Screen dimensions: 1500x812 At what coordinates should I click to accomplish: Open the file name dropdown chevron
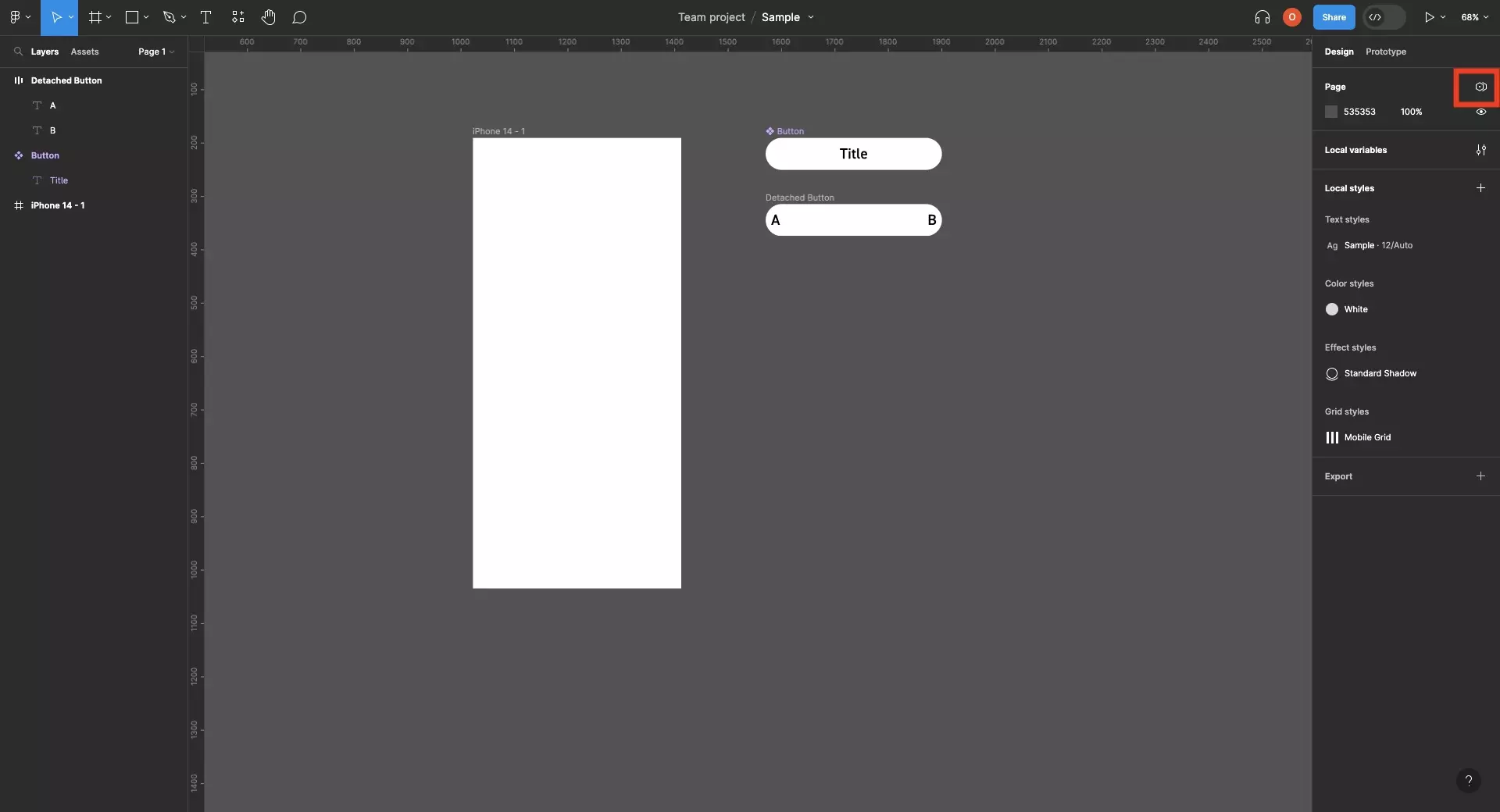pos(811,17)
